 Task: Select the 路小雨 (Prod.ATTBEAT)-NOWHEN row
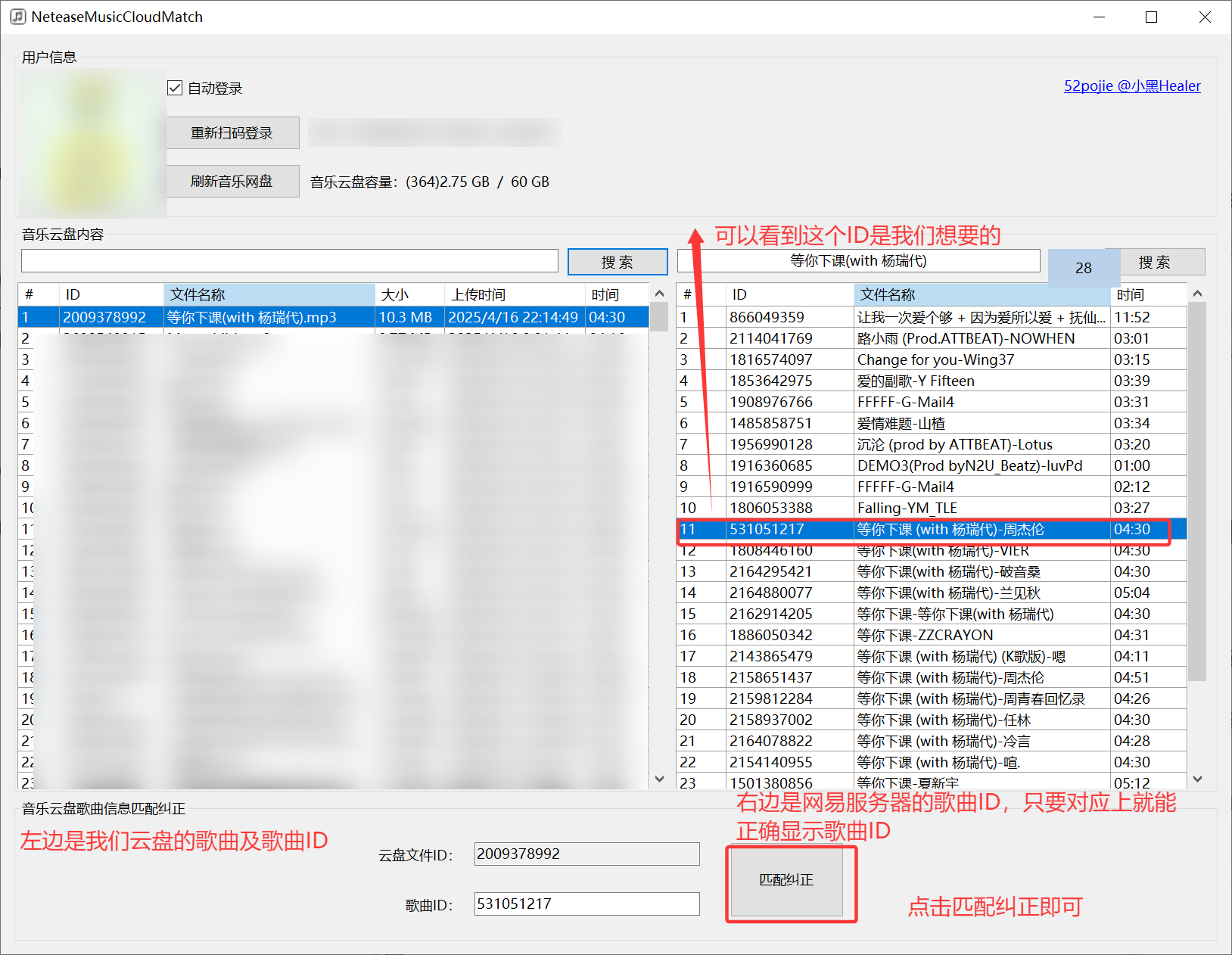tap(932, 338)
